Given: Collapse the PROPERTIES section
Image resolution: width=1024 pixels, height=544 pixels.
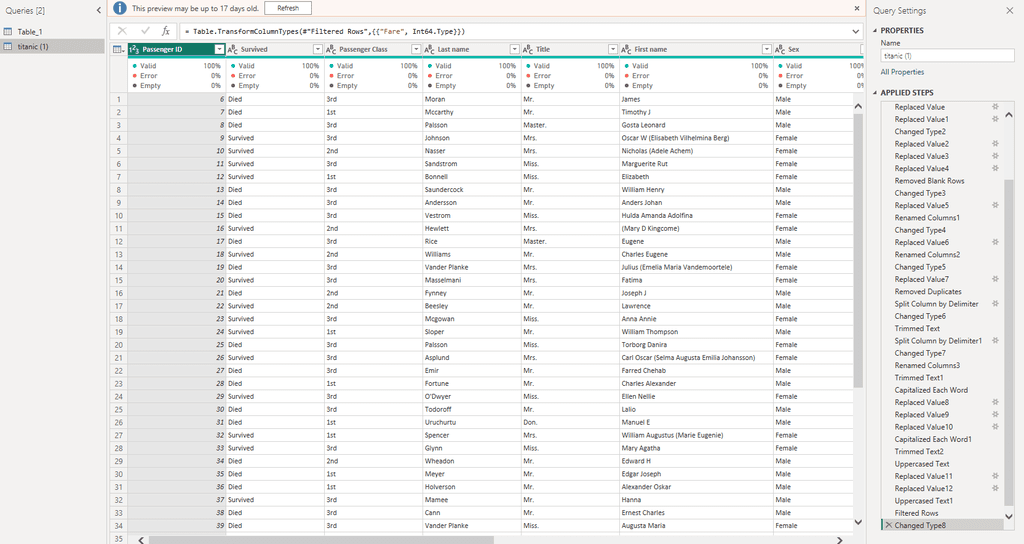Looking at the screenshot, I should pyautogui.click(x=875, y=31).
